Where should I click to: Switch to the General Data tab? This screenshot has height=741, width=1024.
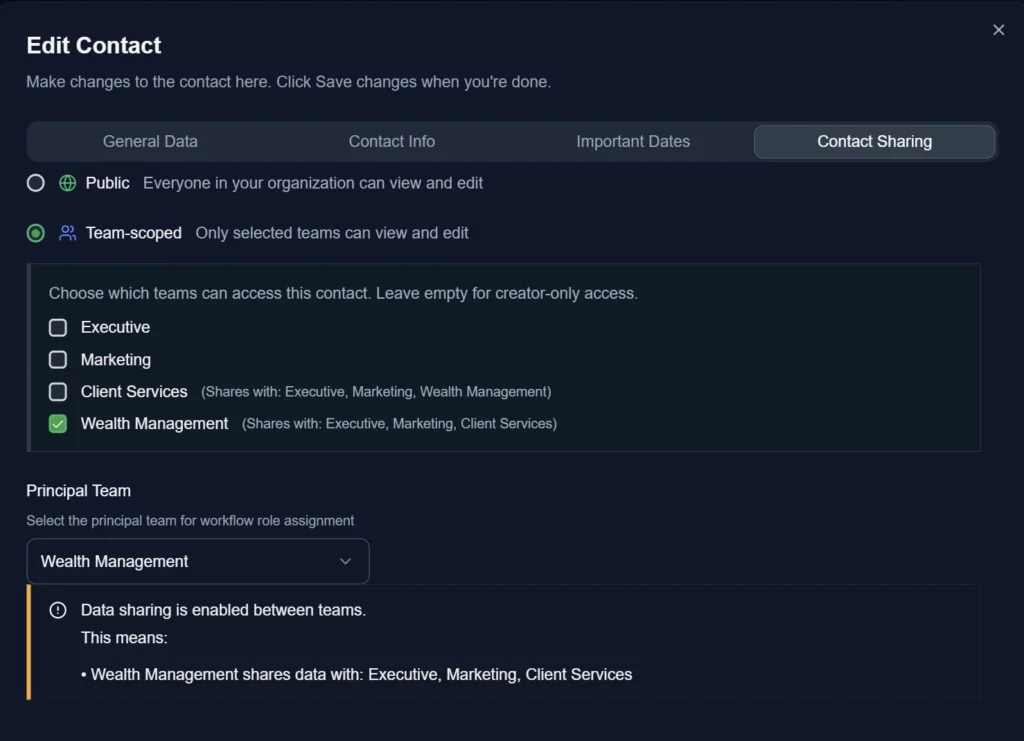pyautogui.click(x=150, y=141)
